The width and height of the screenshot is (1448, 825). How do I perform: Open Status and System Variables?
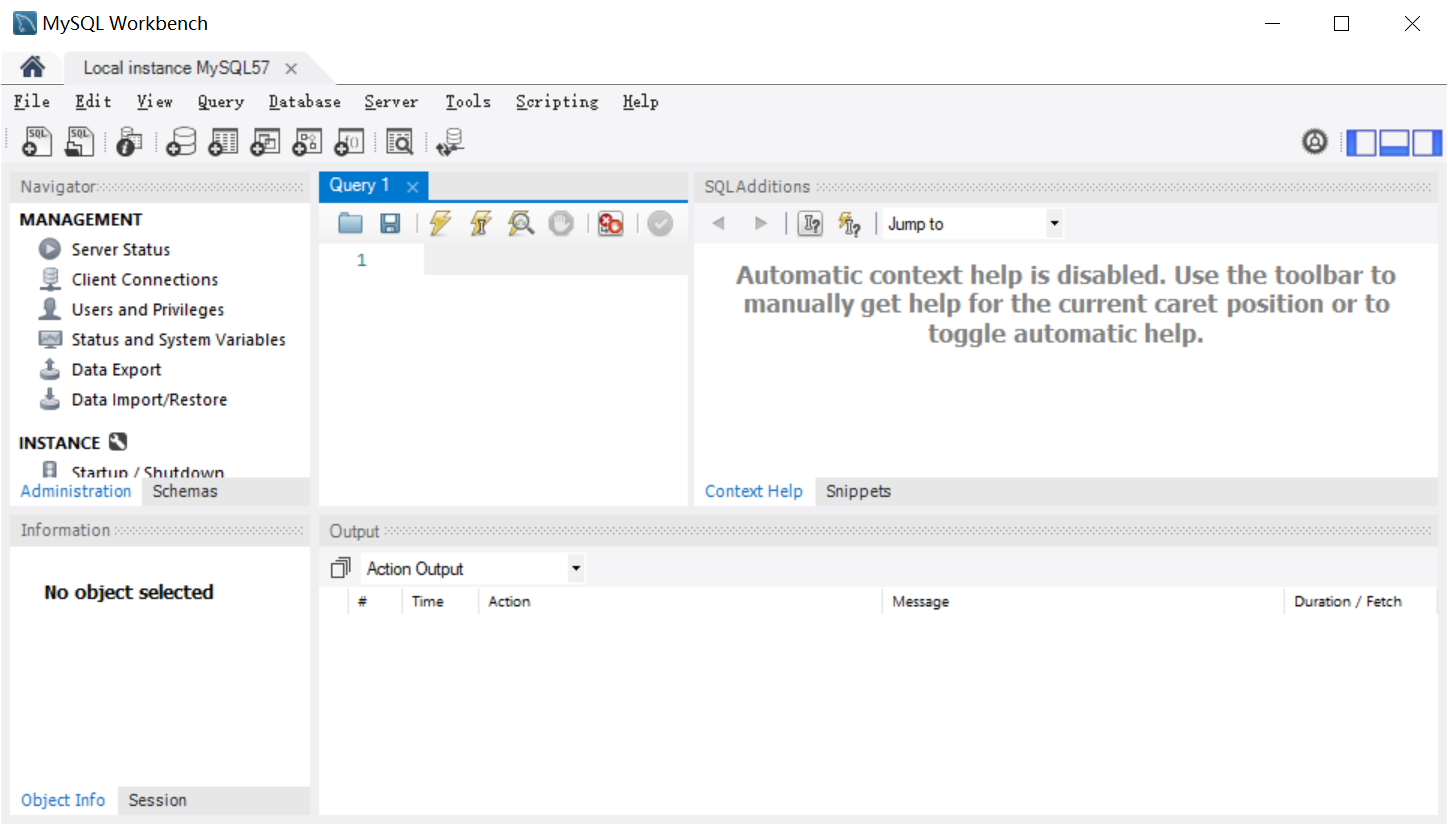[179, 339]
